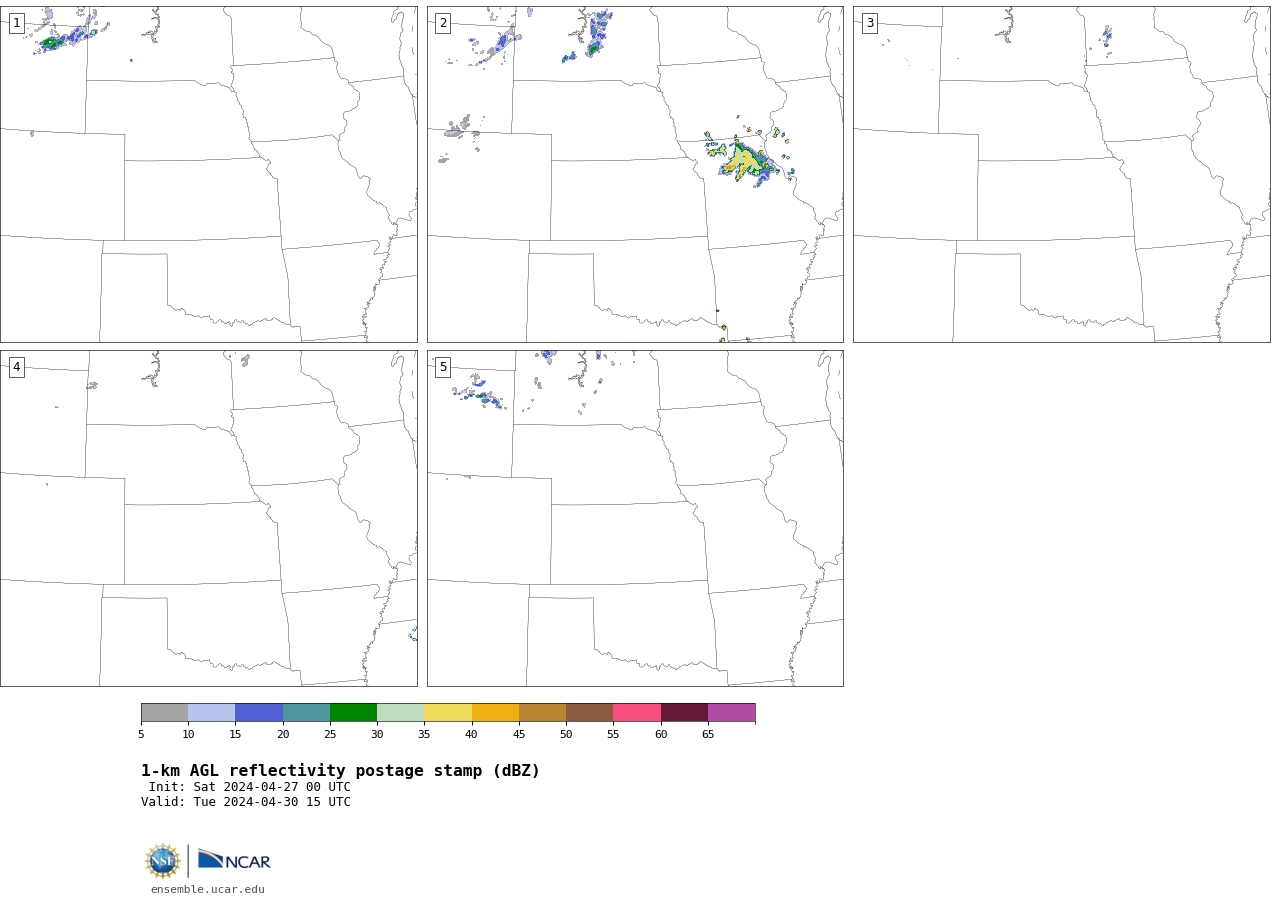Click the NSF logo icon
This screenshot has height=901, width=1280.
point(163,861)
